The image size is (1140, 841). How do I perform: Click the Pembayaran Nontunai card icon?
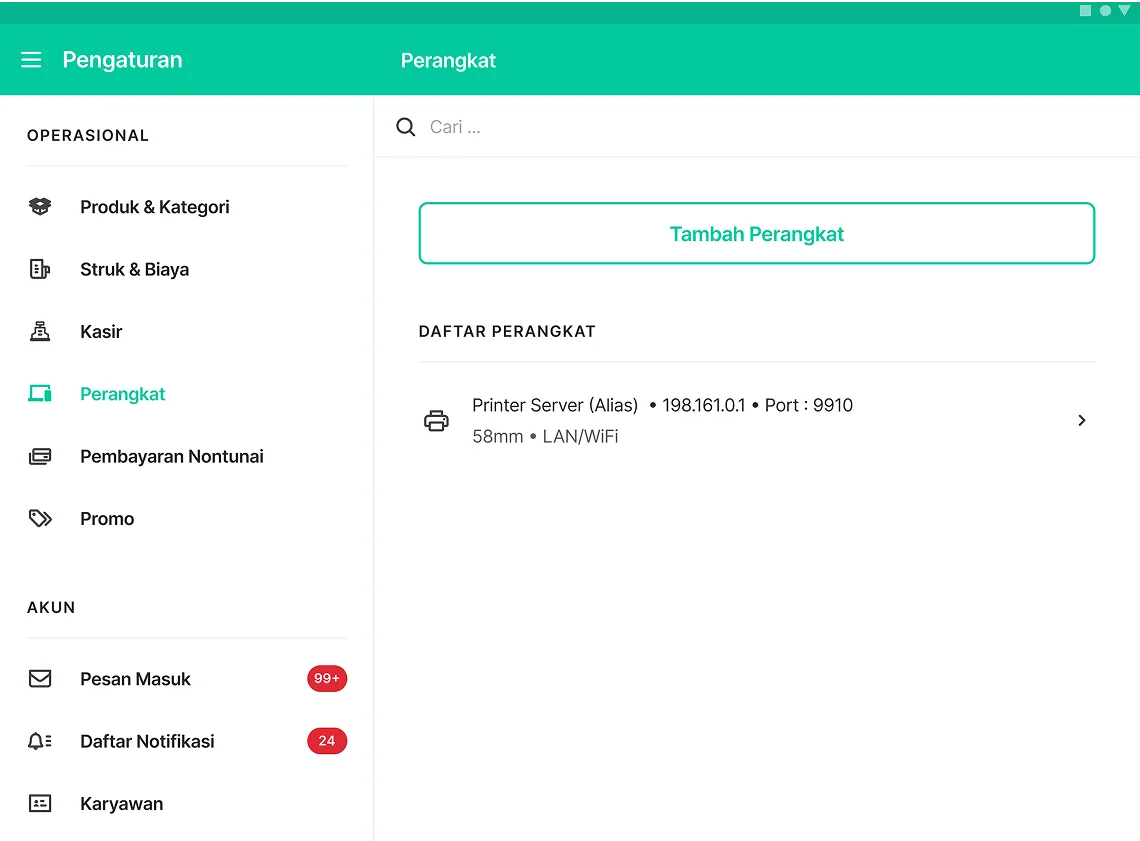click(40, 457)
